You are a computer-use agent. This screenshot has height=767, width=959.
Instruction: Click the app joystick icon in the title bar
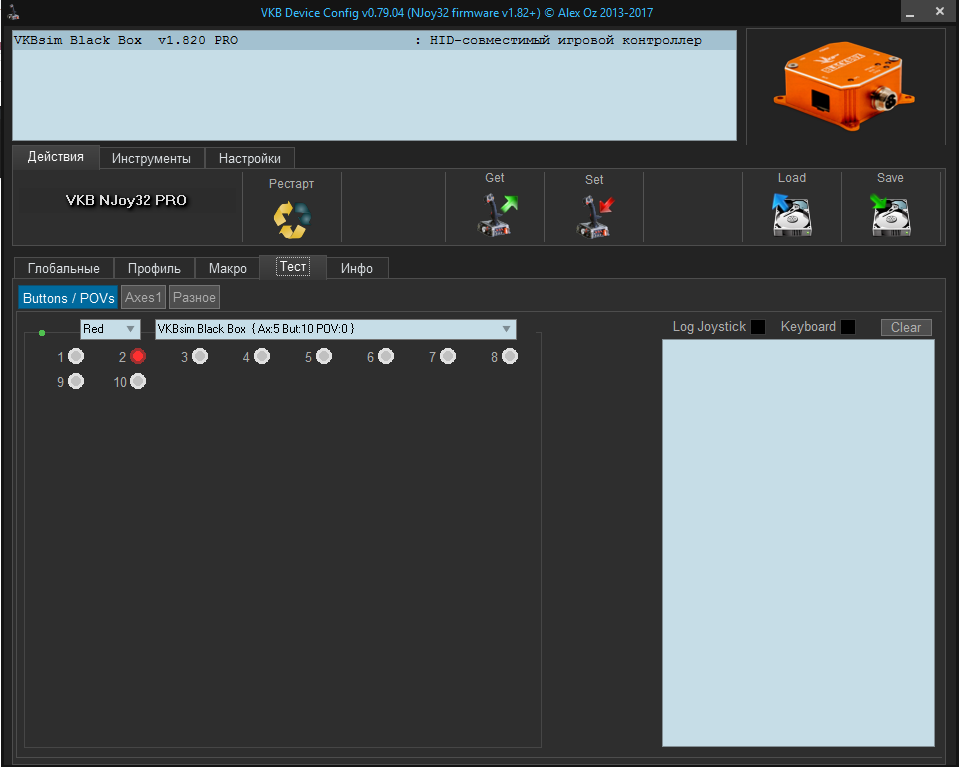click(x=13, y=12)
